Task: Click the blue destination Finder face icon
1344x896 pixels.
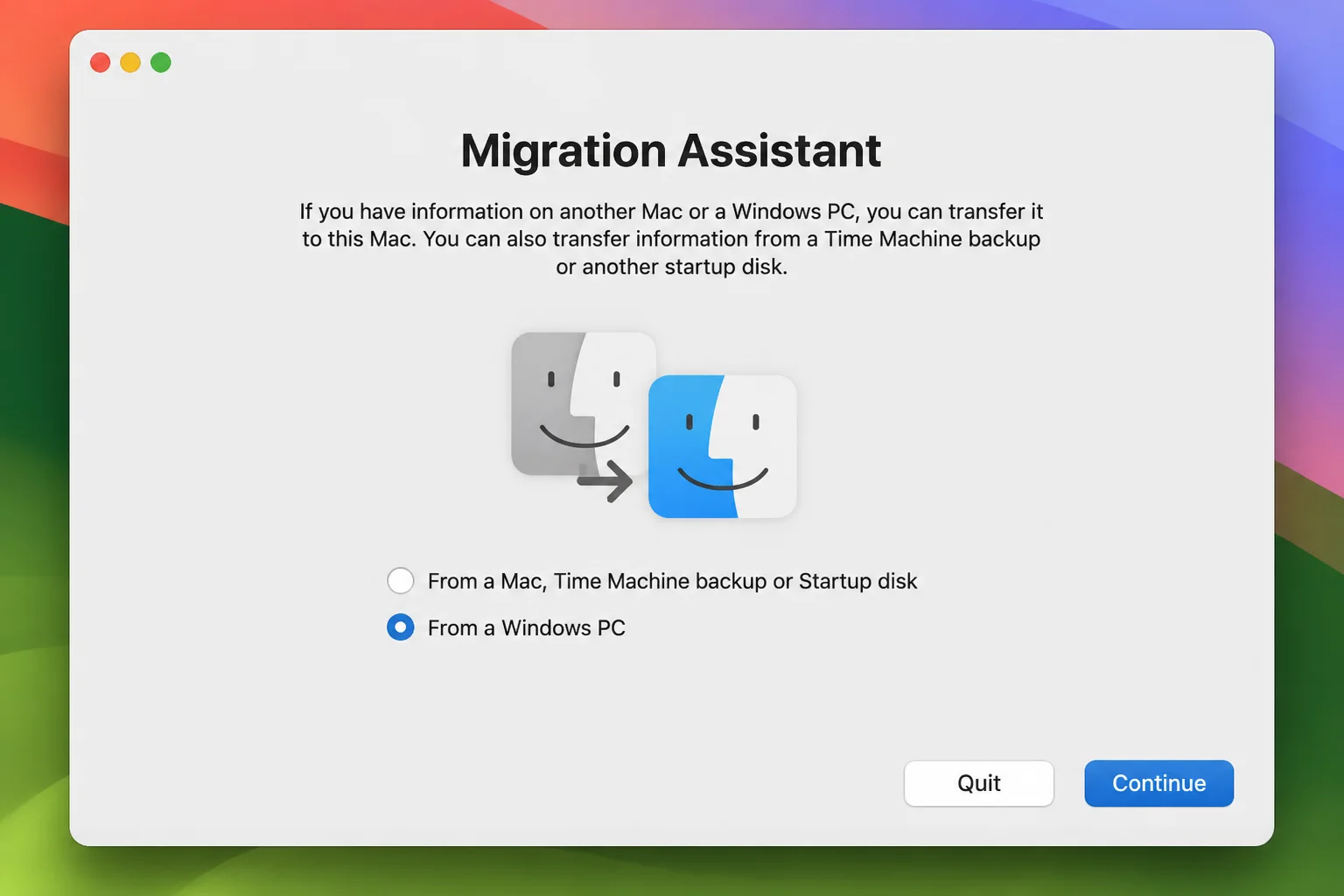Action: [722, 446]
